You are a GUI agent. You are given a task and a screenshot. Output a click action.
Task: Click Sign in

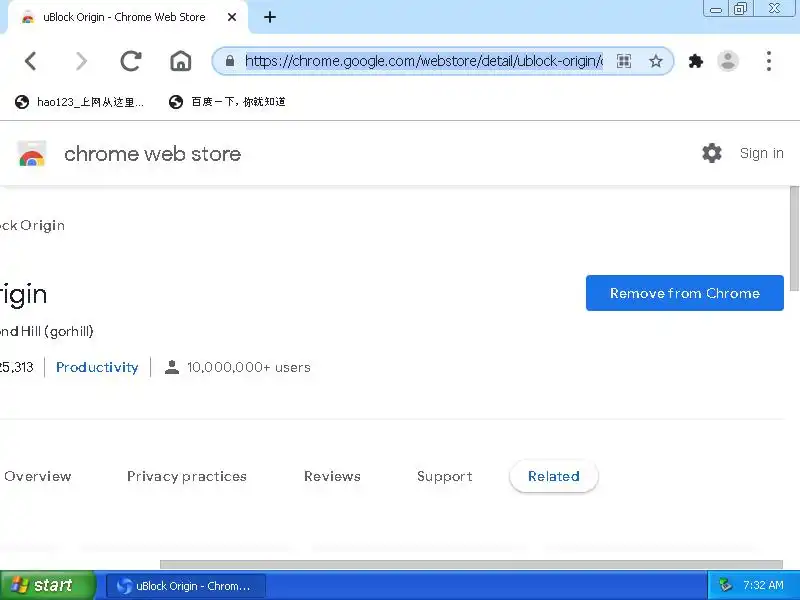(761, 153)
